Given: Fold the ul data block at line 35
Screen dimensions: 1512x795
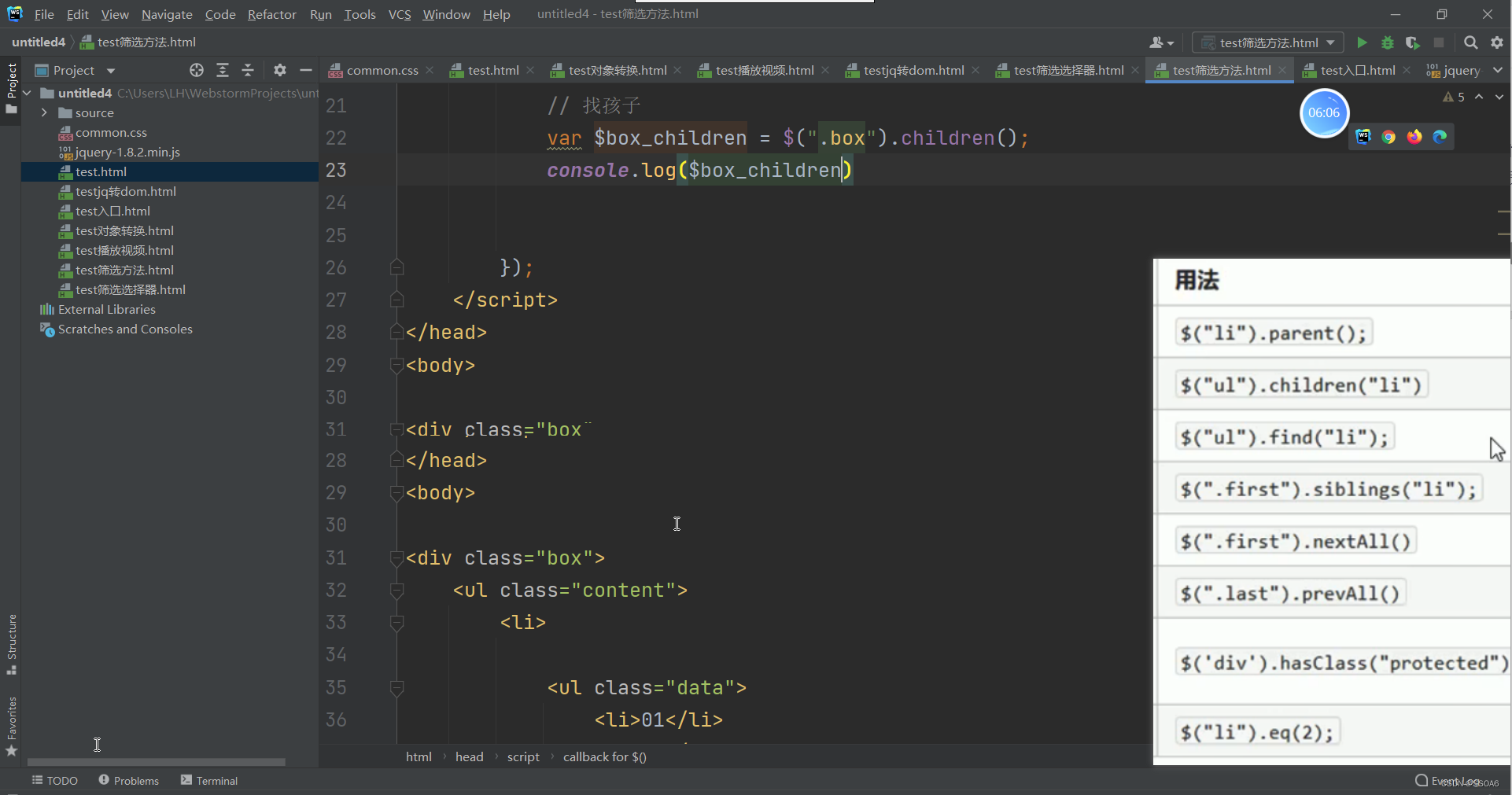Looking at the screenshot, I should (x=397, y=688).
